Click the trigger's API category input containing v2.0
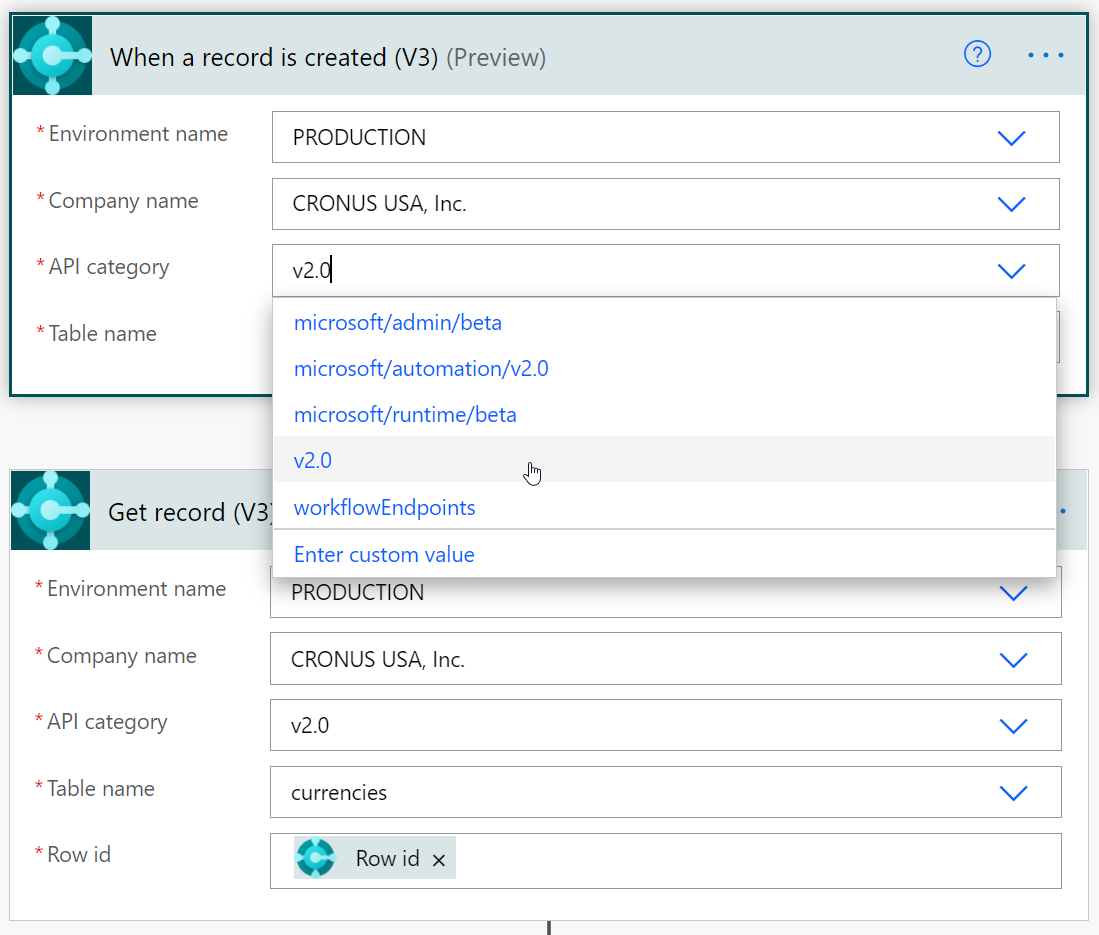Image resolution: width=1099 pixels, height=935 pixels. (x=665, y=271)
